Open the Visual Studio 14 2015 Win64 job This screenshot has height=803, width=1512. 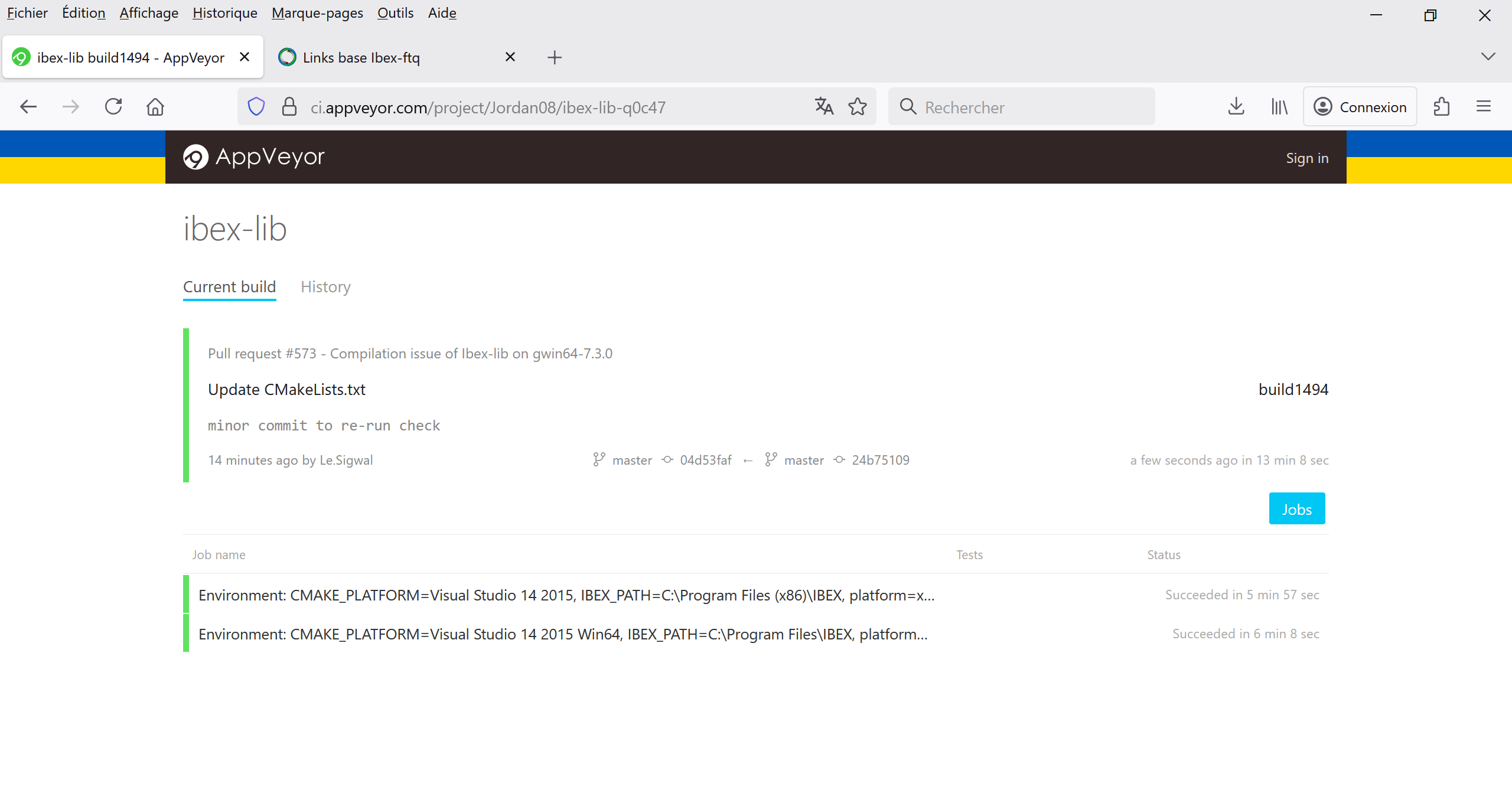(x=562, y=634)
